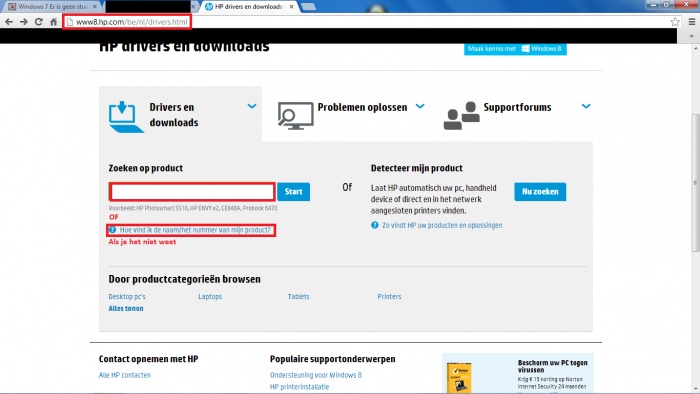Click the address bar URL

point(132,21)
